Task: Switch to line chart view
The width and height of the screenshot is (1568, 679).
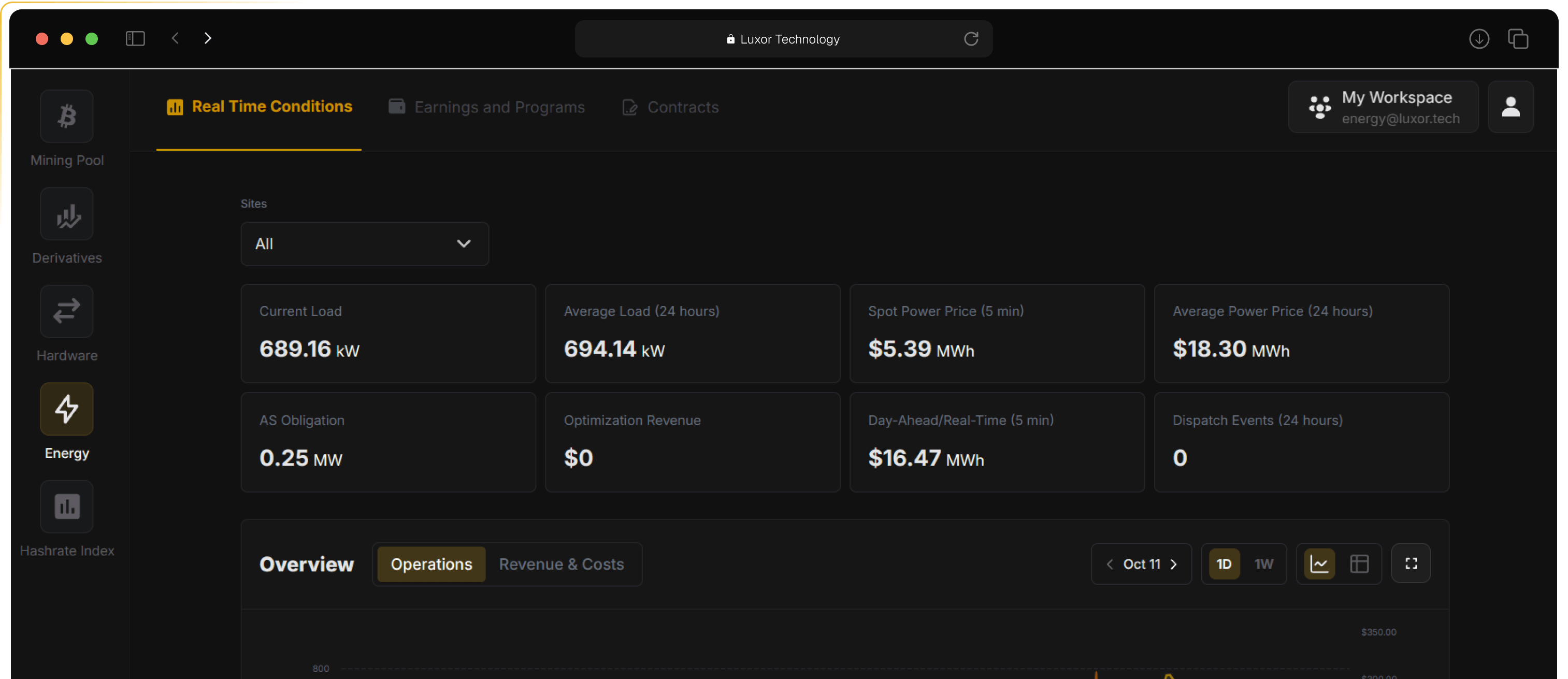Action: 1319,564
